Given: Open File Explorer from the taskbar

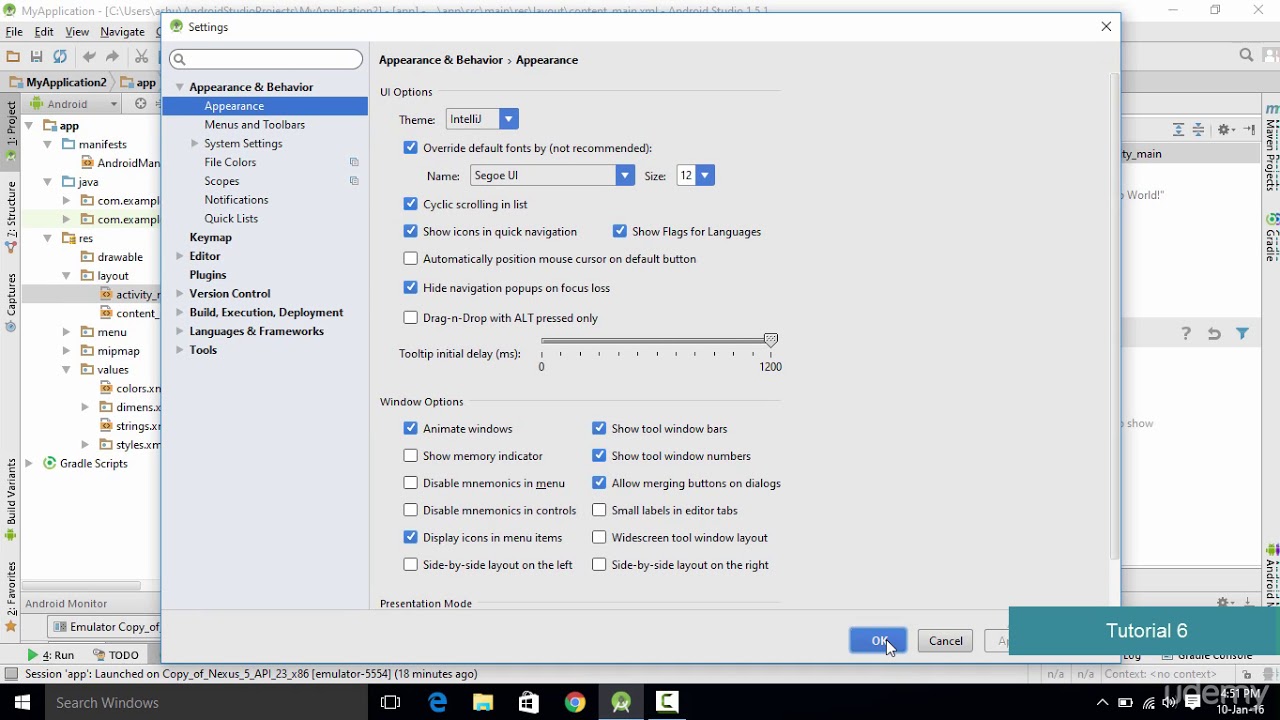Looking at the screenshot, I should 483,702.
